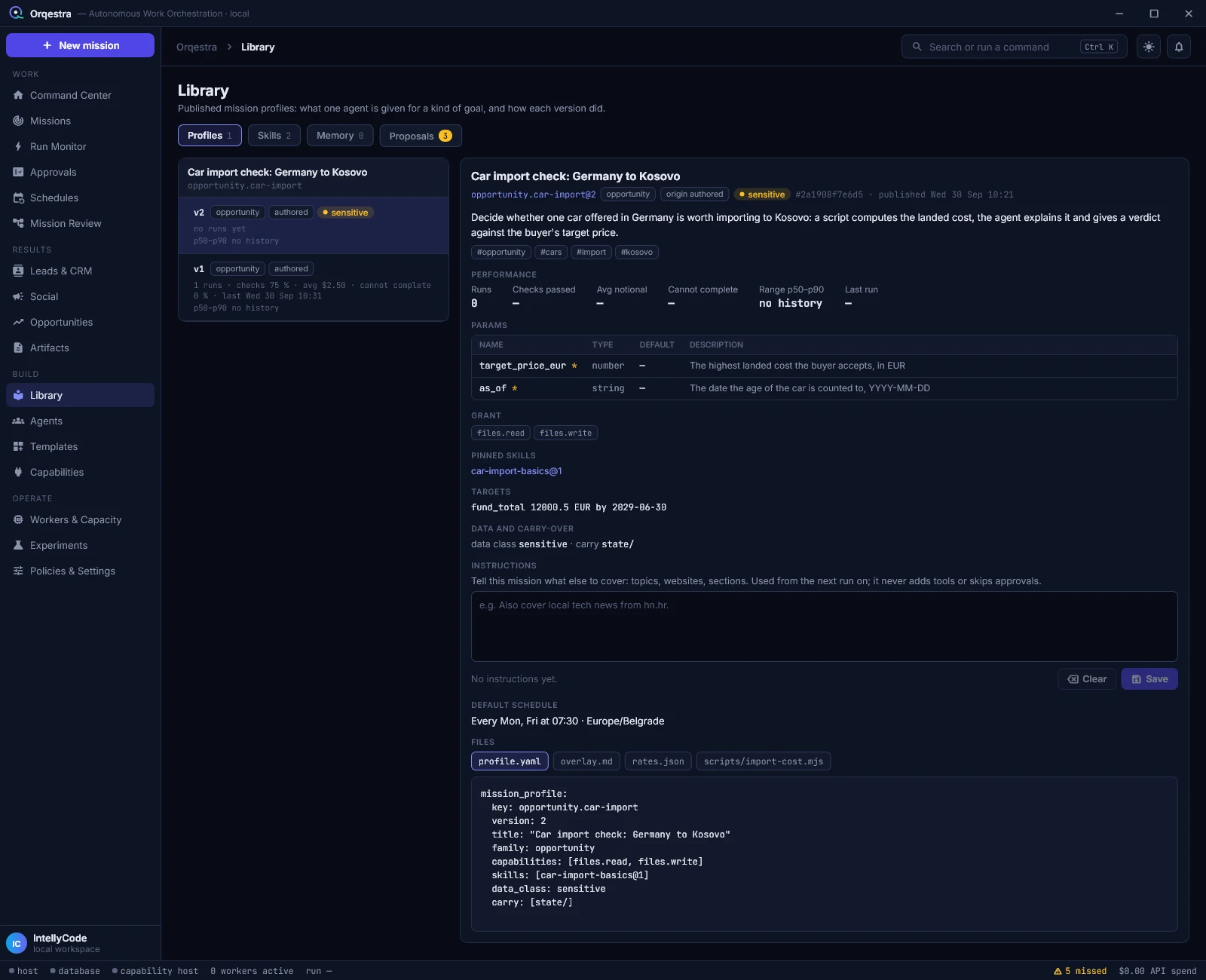Go to Run Monitor lightning icon
This screenshot has width=1206, height=980.
tap(18, 146)
